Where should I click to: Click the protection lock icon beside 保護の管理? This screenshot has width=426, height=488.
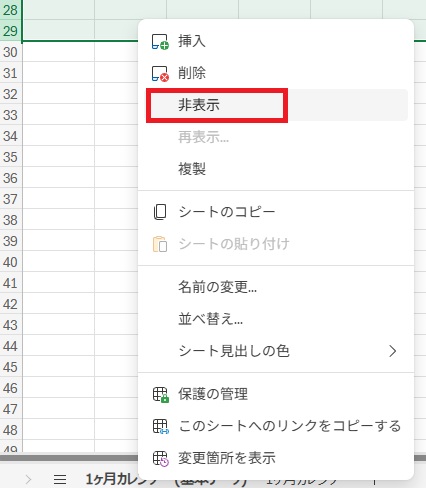tap(160, 394)
